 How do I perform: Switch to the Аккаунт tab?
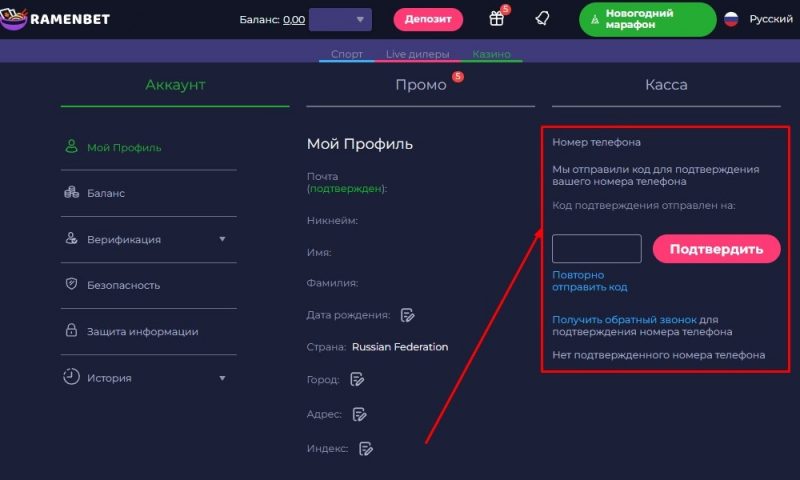175,85
